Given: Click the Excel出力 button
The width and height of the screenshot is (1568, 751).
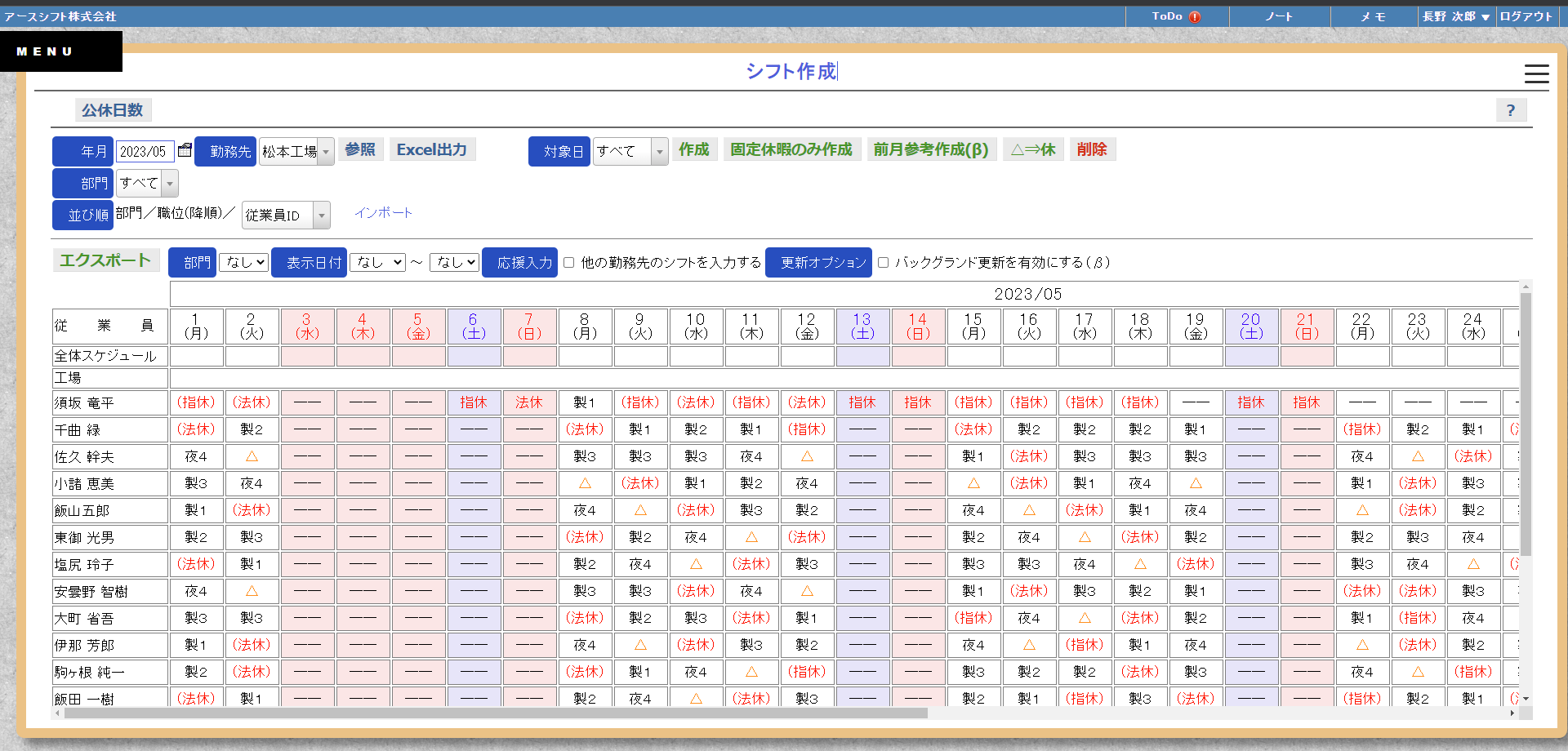Looking at the screenshot, I should pyautogui.click(x=431, y=149).
